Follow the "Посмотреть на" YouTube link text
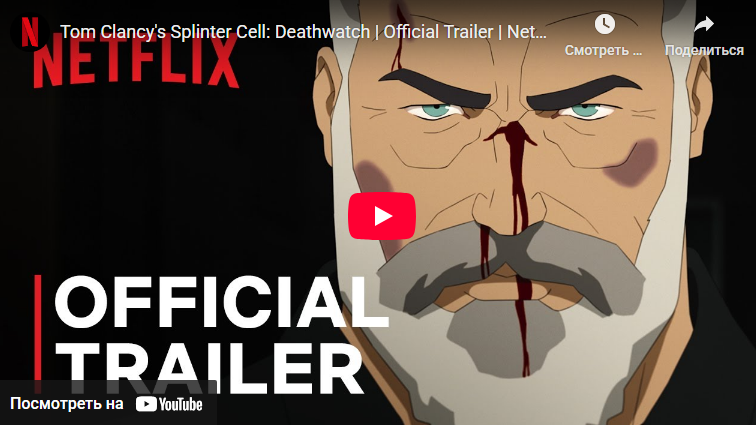The image size is (756, 425). tap(67, 404)
